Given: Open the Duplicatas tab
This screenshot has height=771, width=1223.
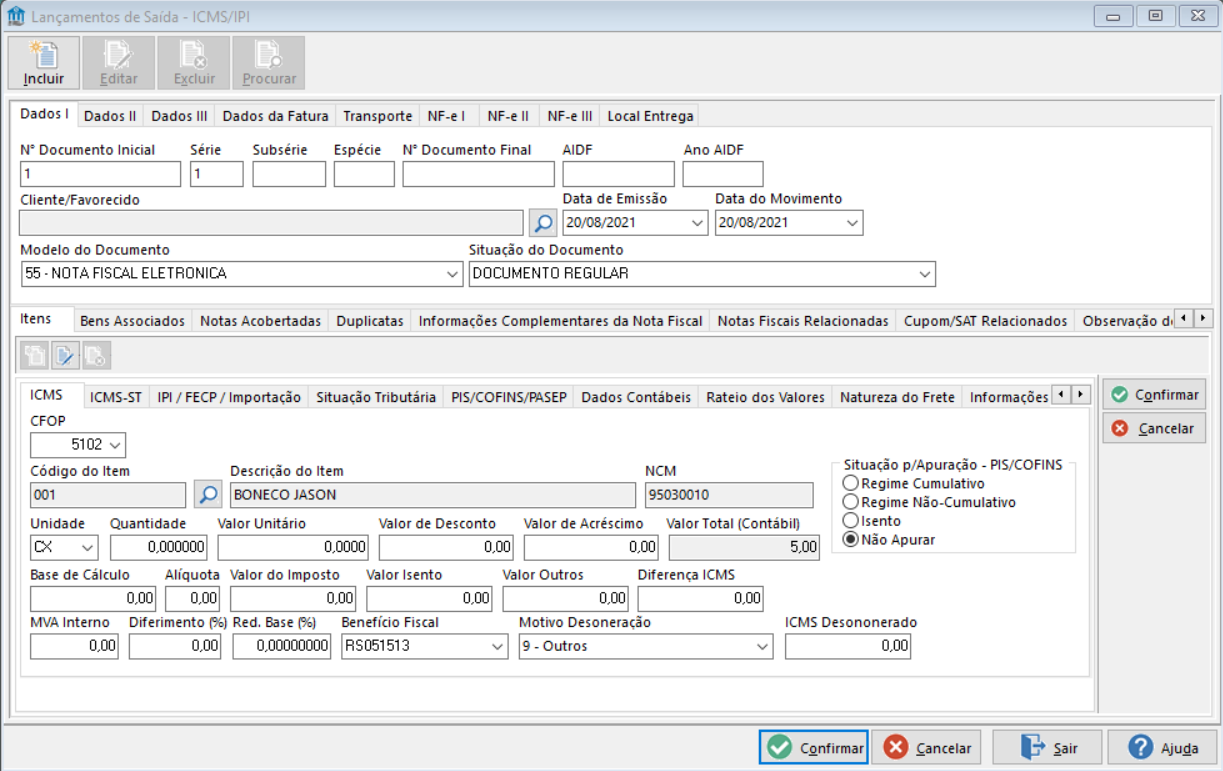Looking at the screenshot, I should (x=370, y=321).
